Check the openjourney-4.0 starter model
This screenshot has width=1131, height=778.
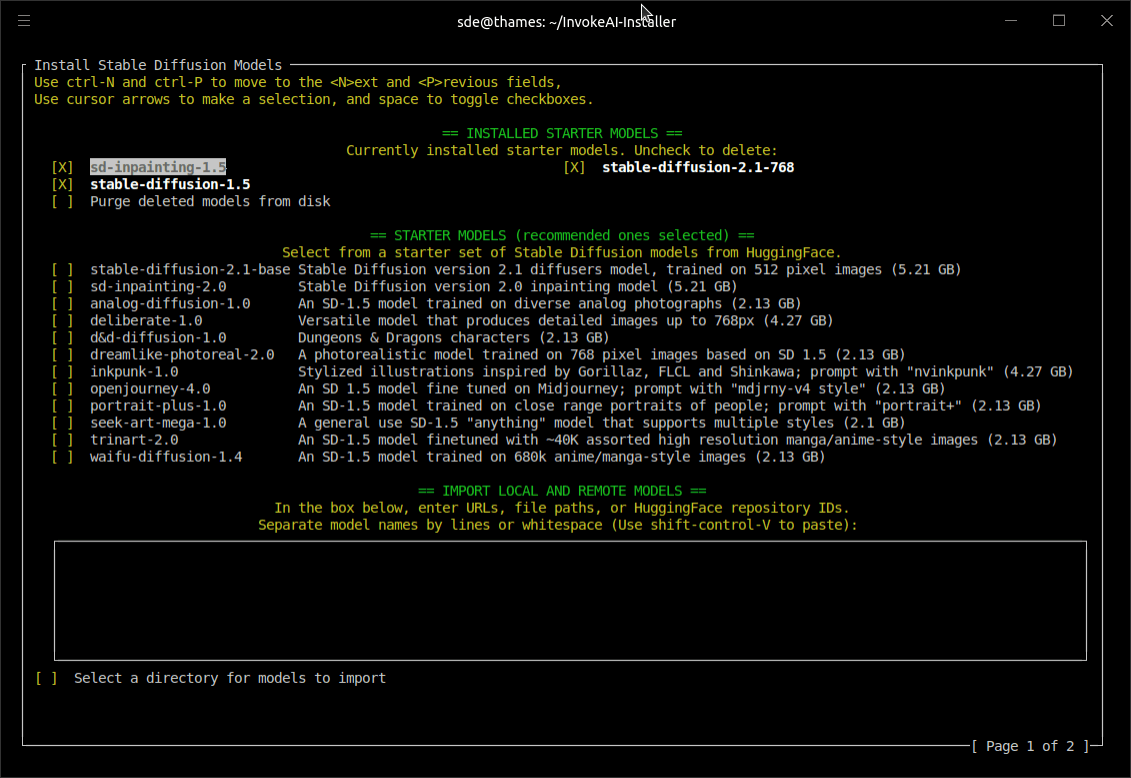click(62, 389)
